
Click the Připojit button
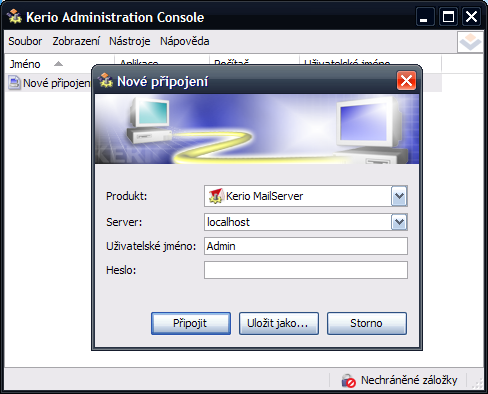(191, 323)
